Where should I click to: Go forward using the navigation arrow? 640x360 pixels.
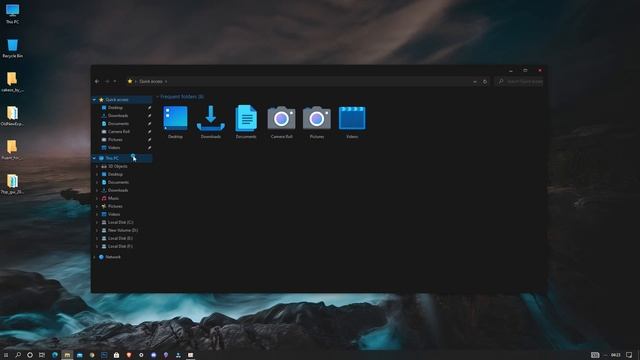pyautogui.click(x=107, y=82)
